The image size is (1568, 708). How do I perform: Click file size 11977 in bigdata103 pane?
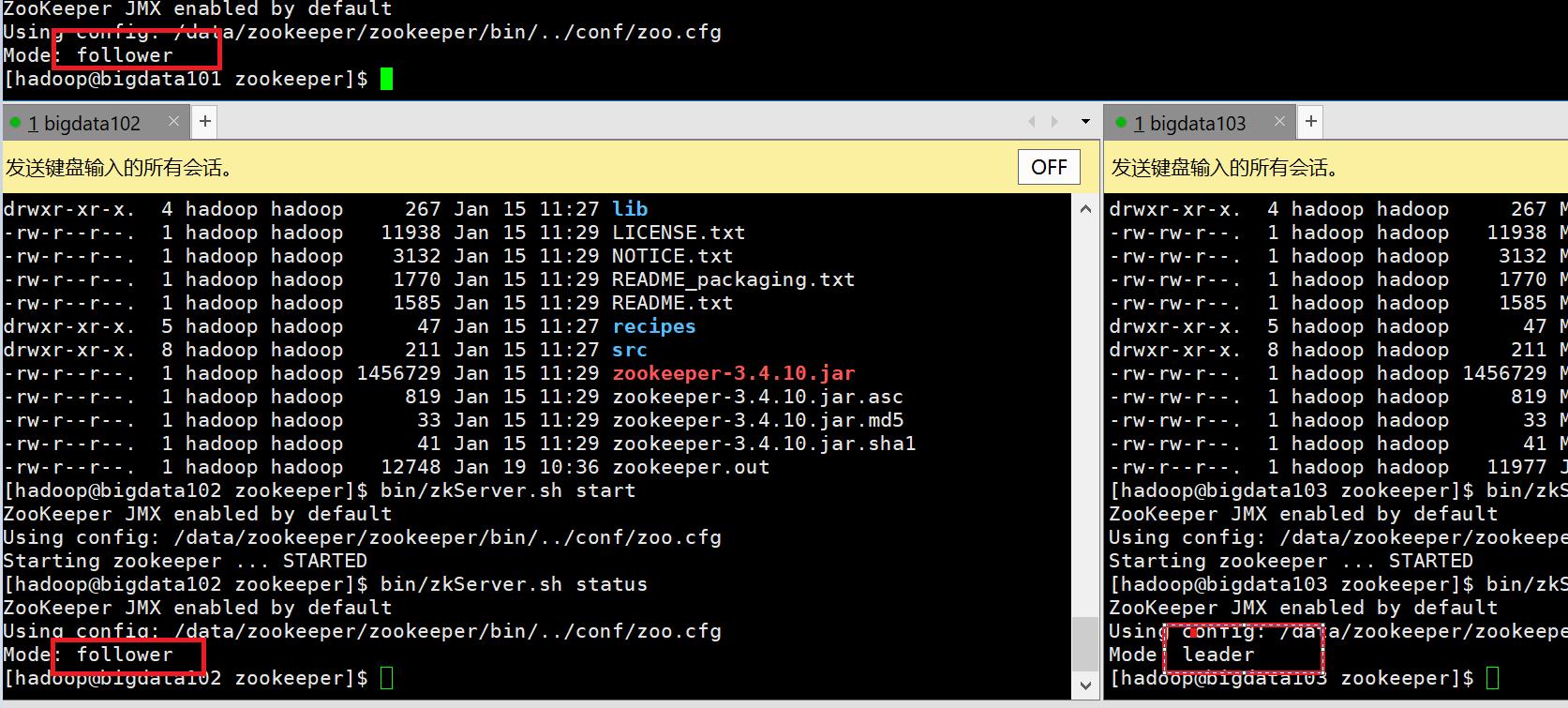[1516, 467]
